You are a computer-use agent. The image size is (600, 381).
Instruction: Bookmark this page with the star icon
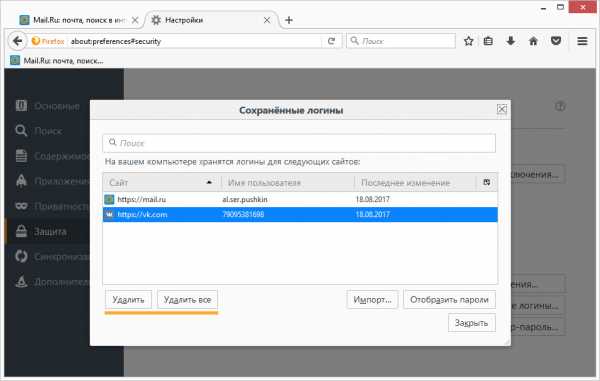coord(468,41)
